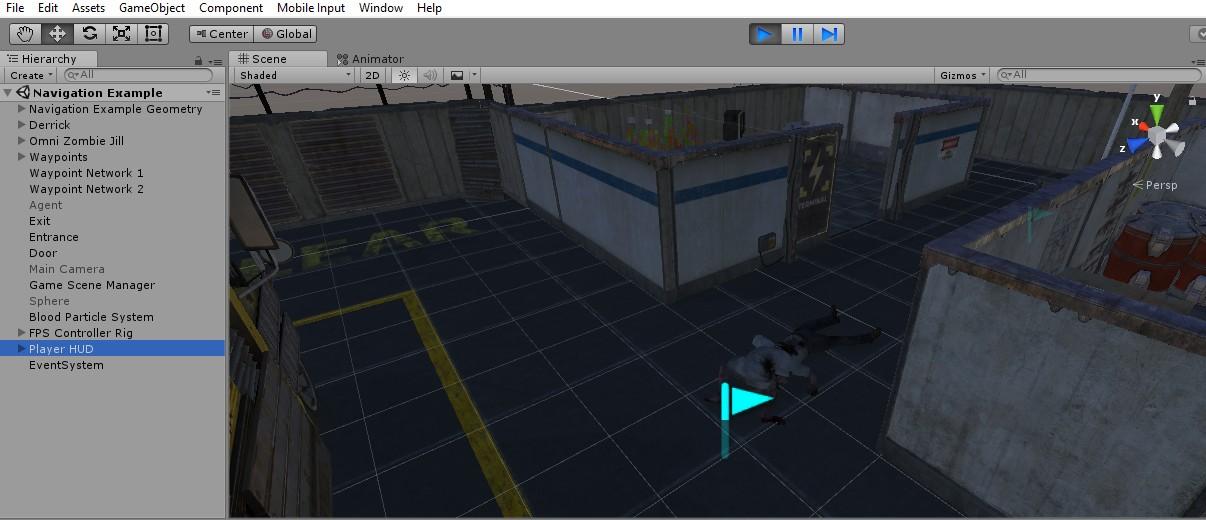Open the Assets menu
The height and width of the screenshot is (520, 1206).
[x=88, y=8]
